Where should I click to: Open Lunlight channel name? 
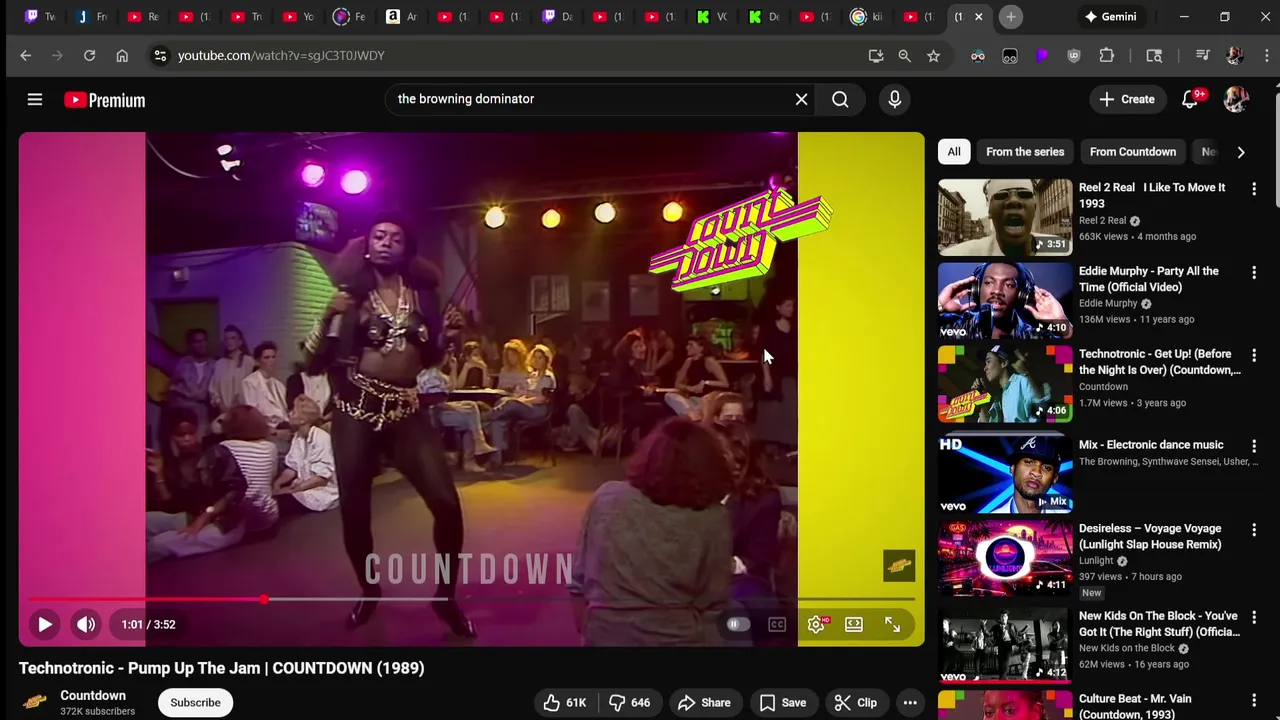(1096, 561)
